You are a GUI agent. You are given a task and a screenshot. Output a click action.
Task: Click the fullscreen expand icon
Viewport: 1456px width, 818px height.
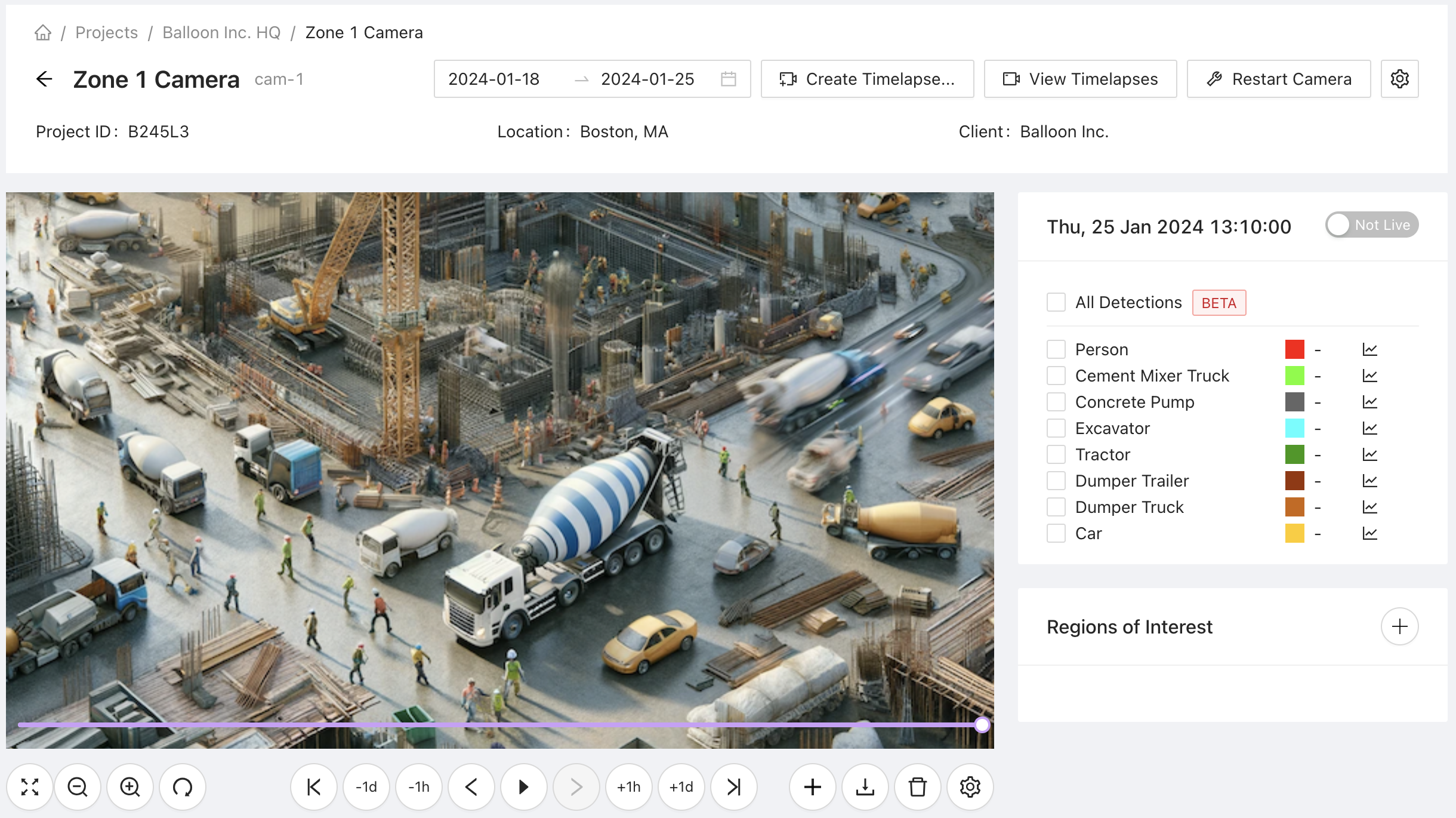point(30,787)
